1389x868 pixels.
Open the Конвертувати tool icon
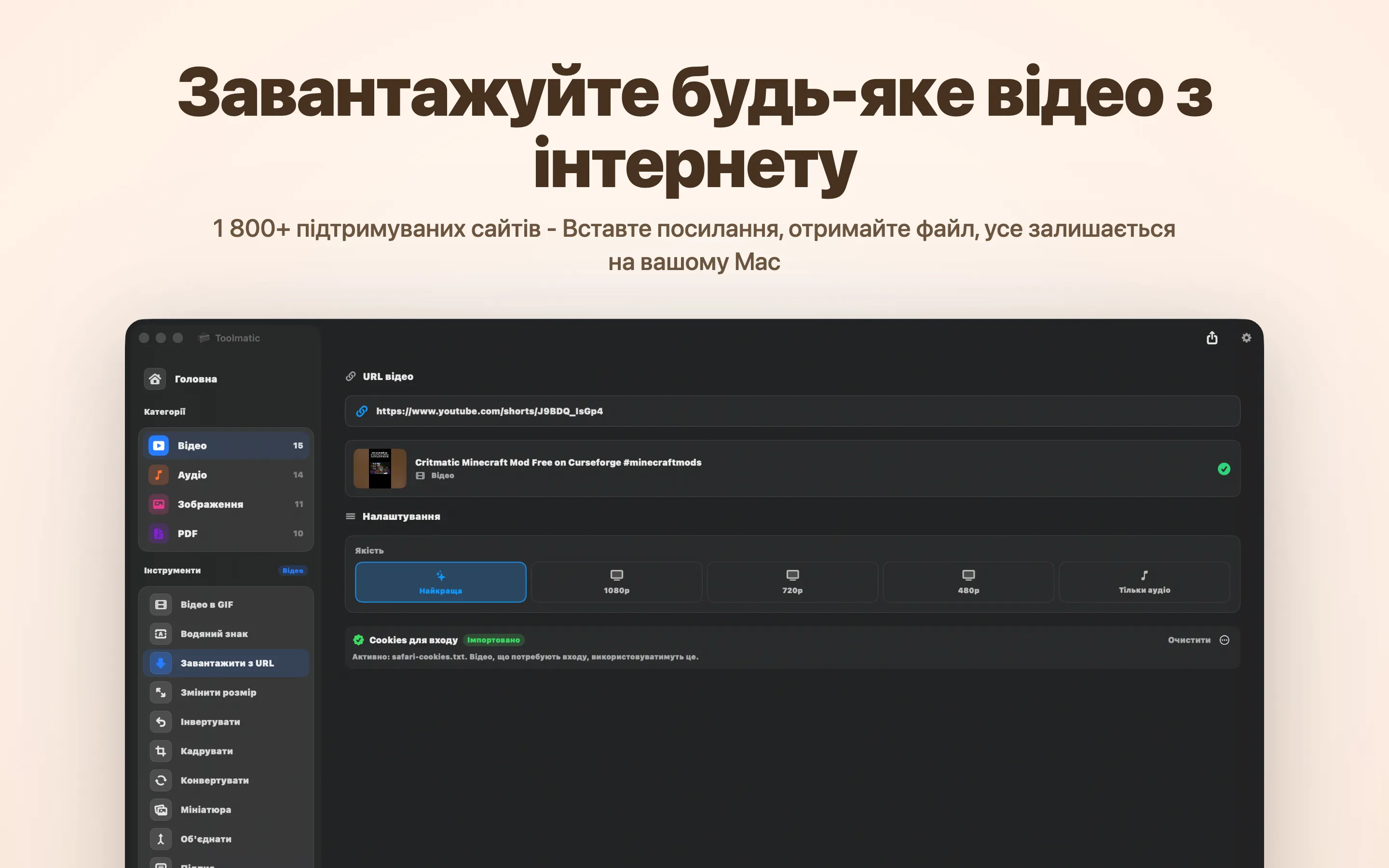click(161, 780)
